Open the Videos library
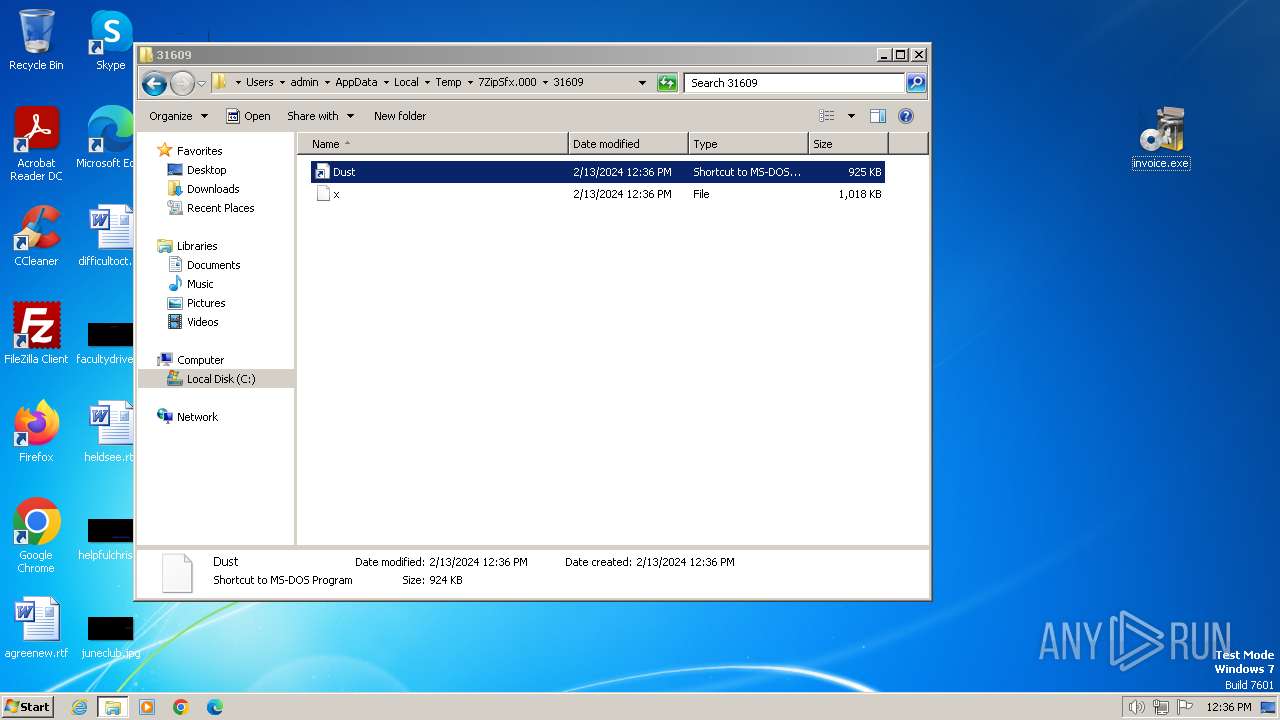Screen dimensions: 1280x720 (202, 322)
